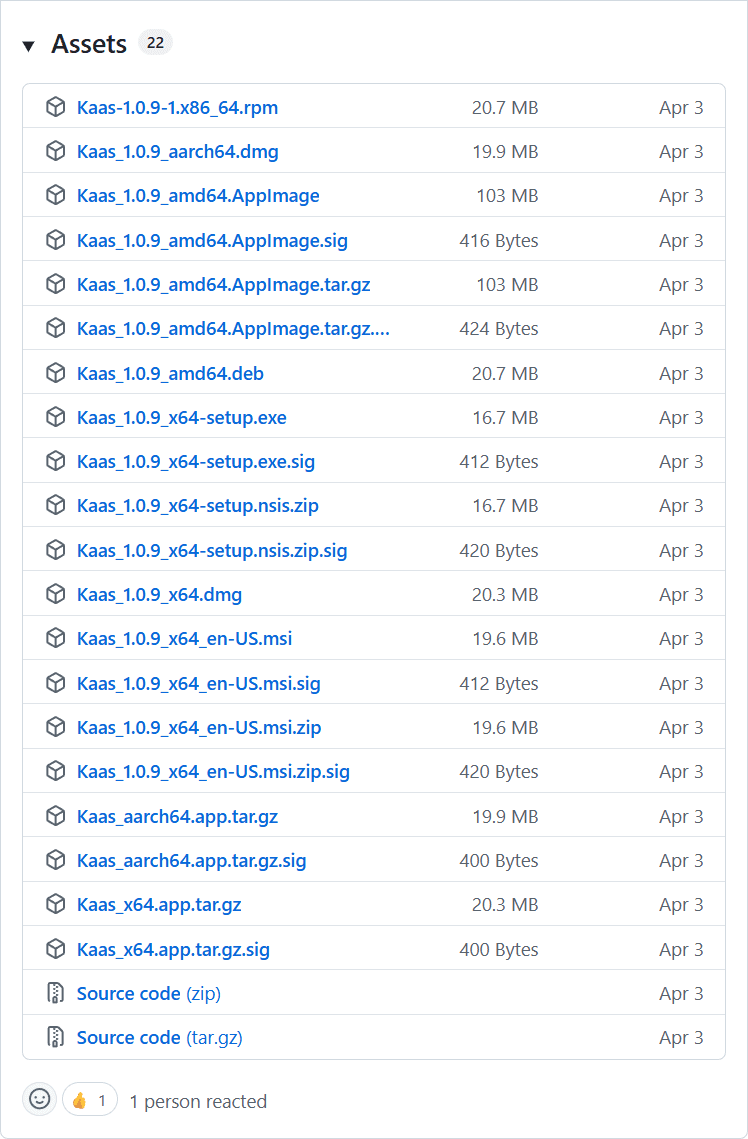Collapse the Assets section triangle
Image resolution: width=748 pixels, height=1139 pixels.
[x=28, y=46]
